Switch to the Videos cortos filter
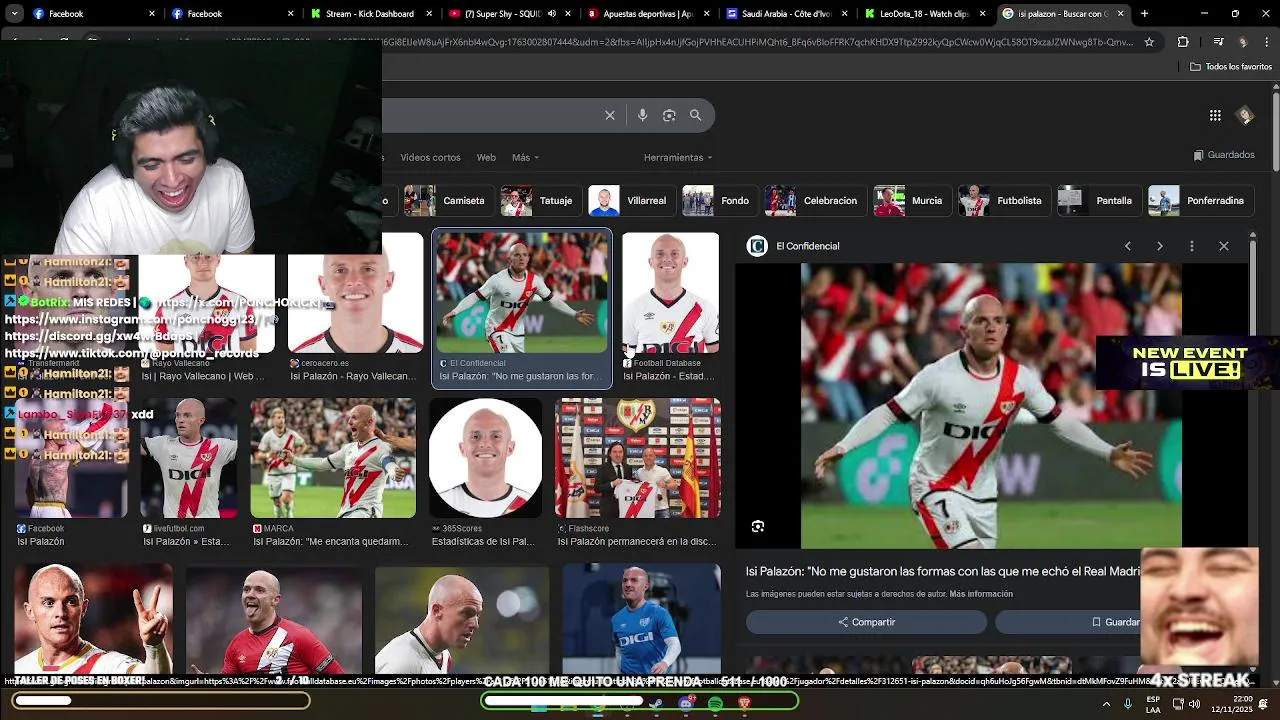The height and width of the screenshot is (720, 1280). coord(430,157)
